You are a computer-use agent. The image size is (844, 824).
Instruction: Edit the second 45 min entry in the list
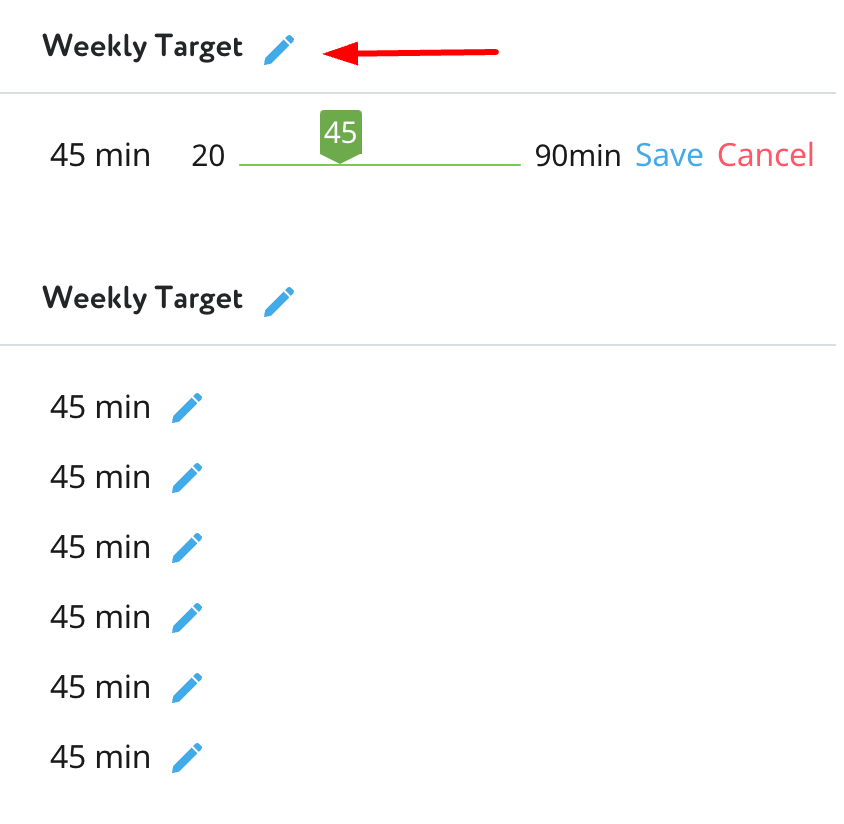tap(187, 478)
